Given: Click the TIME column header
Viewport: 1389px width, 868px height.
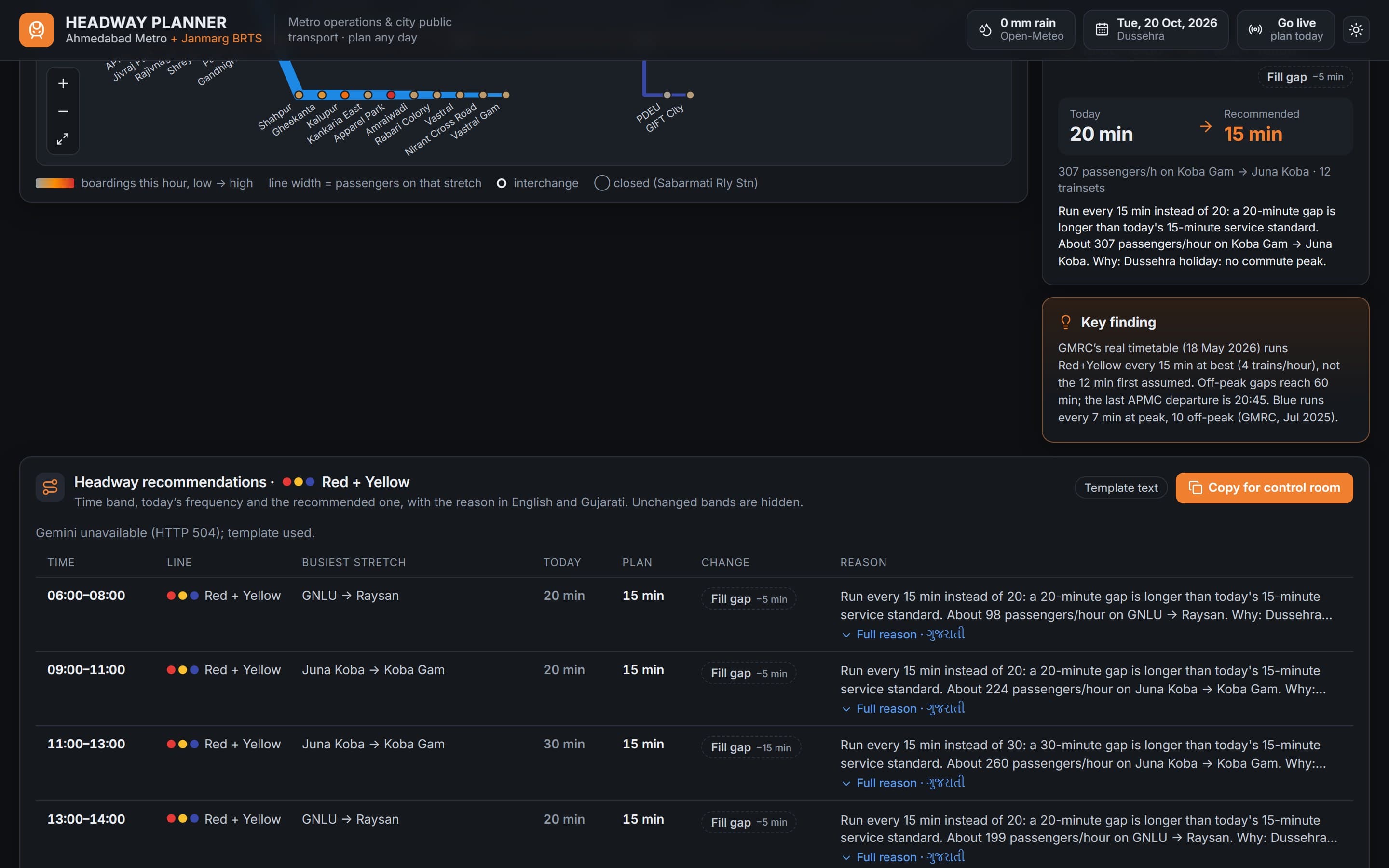Looking at the screenshot, I should [x=61, y=563].
